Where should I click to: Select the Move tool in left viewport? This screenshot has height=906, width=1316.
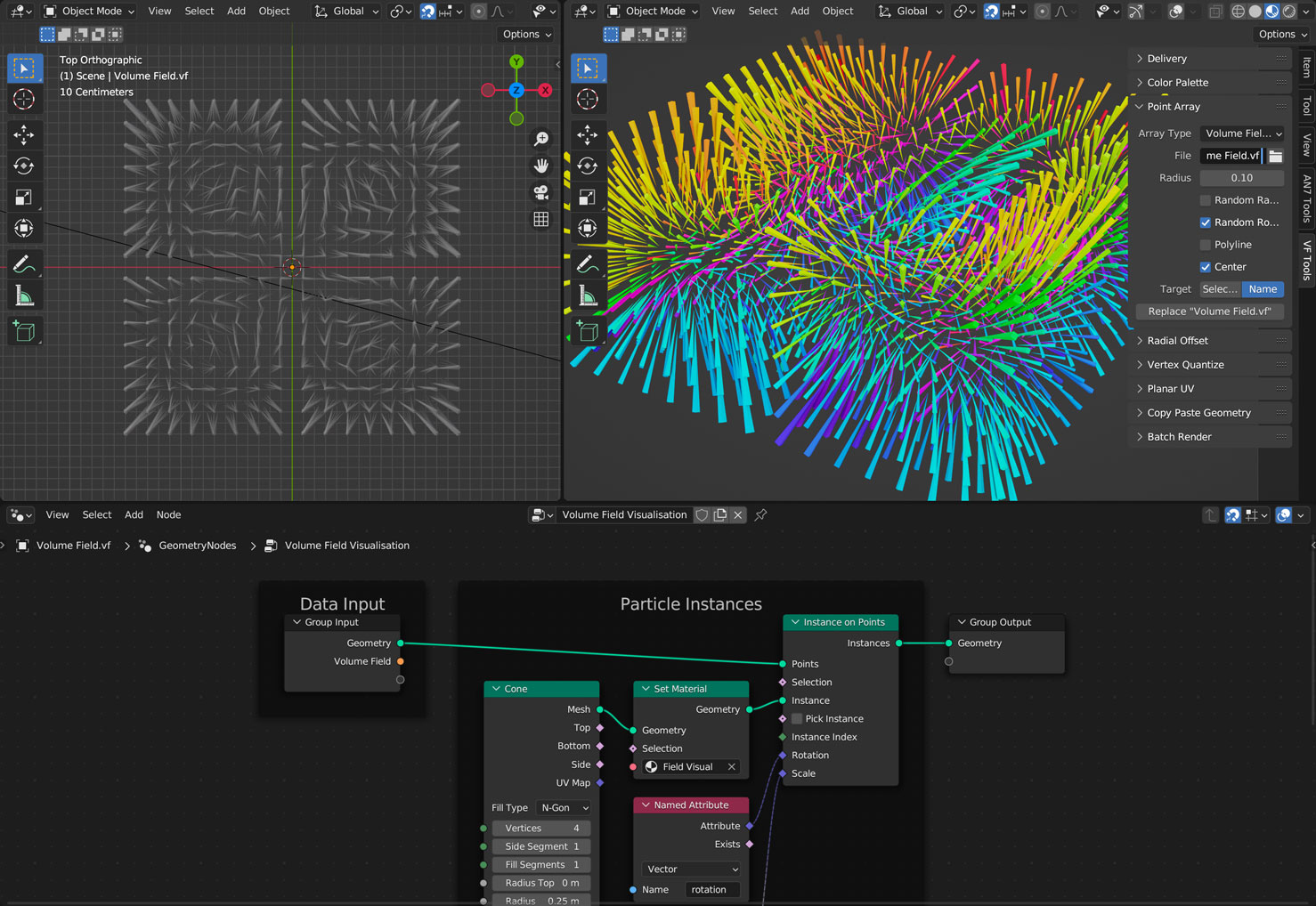24,134
